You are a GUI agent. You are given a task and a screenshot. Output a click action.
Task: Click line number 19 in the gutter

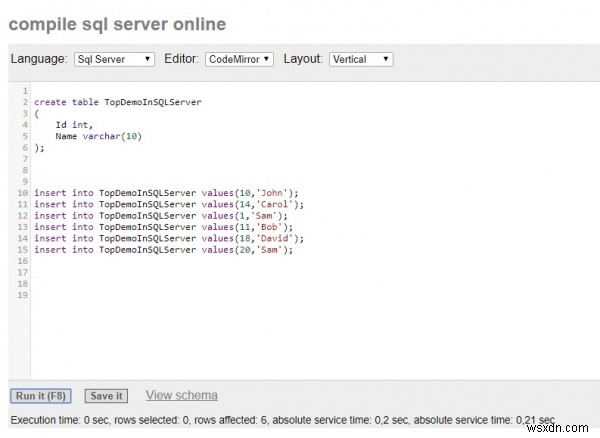click(x=23, y=295)
